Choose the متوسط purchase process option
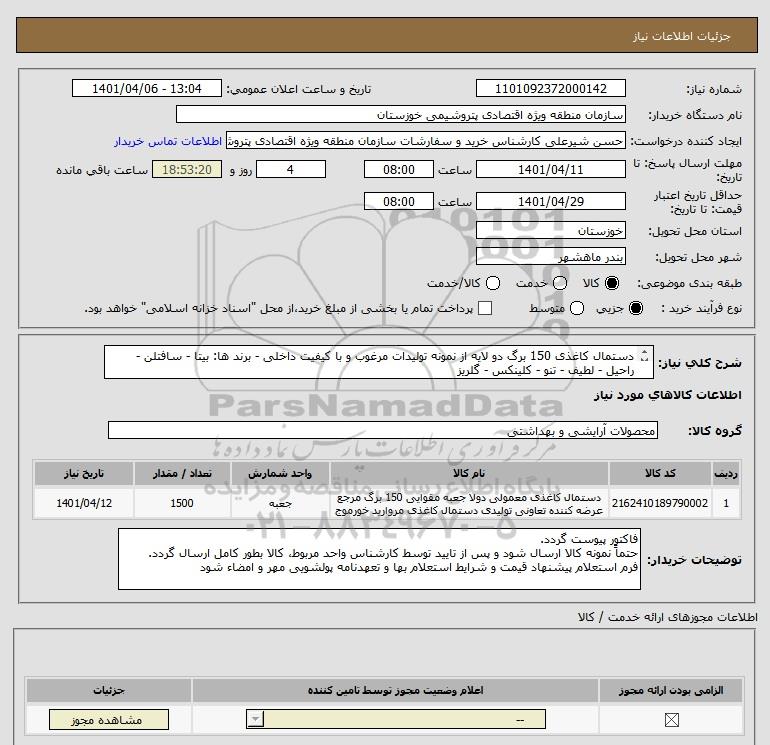The height and width of the screenshot is (745, 770). pyautogui.click(x=577, y=308)
